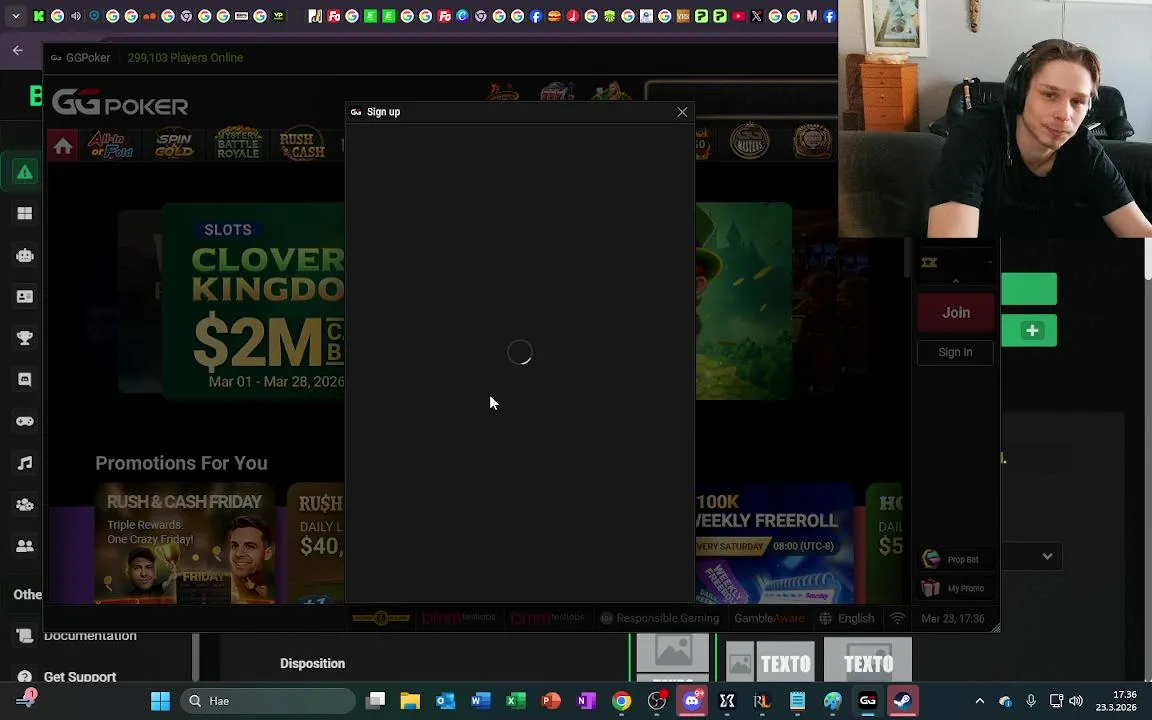The image size is (1152, 720).
Task: Select the X (Twitter) tab in the browser
Action: click(757, 15)
